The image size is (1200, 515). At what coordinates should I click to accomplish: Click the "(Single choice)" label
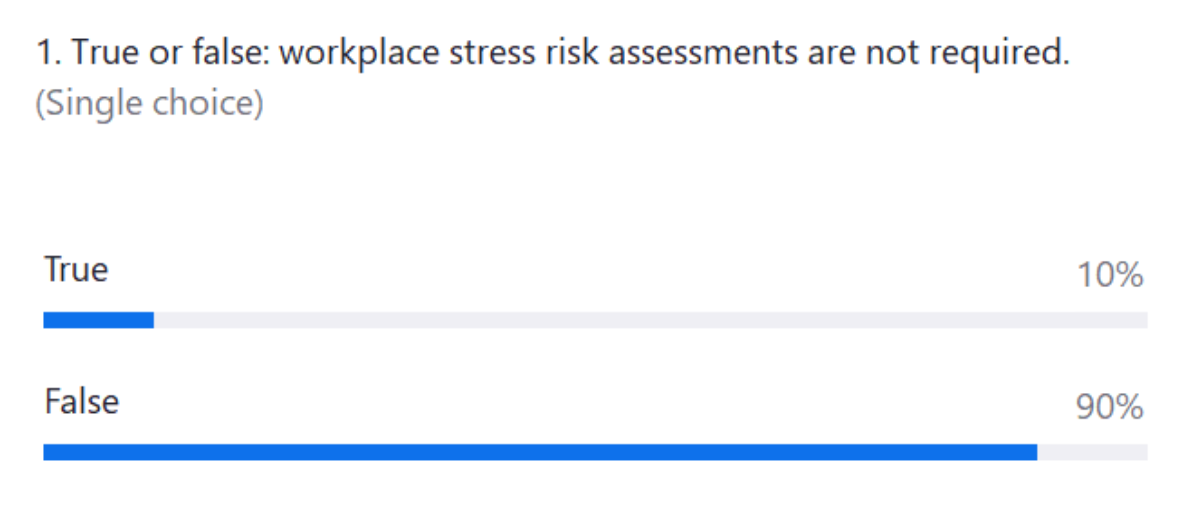(149, 105)
